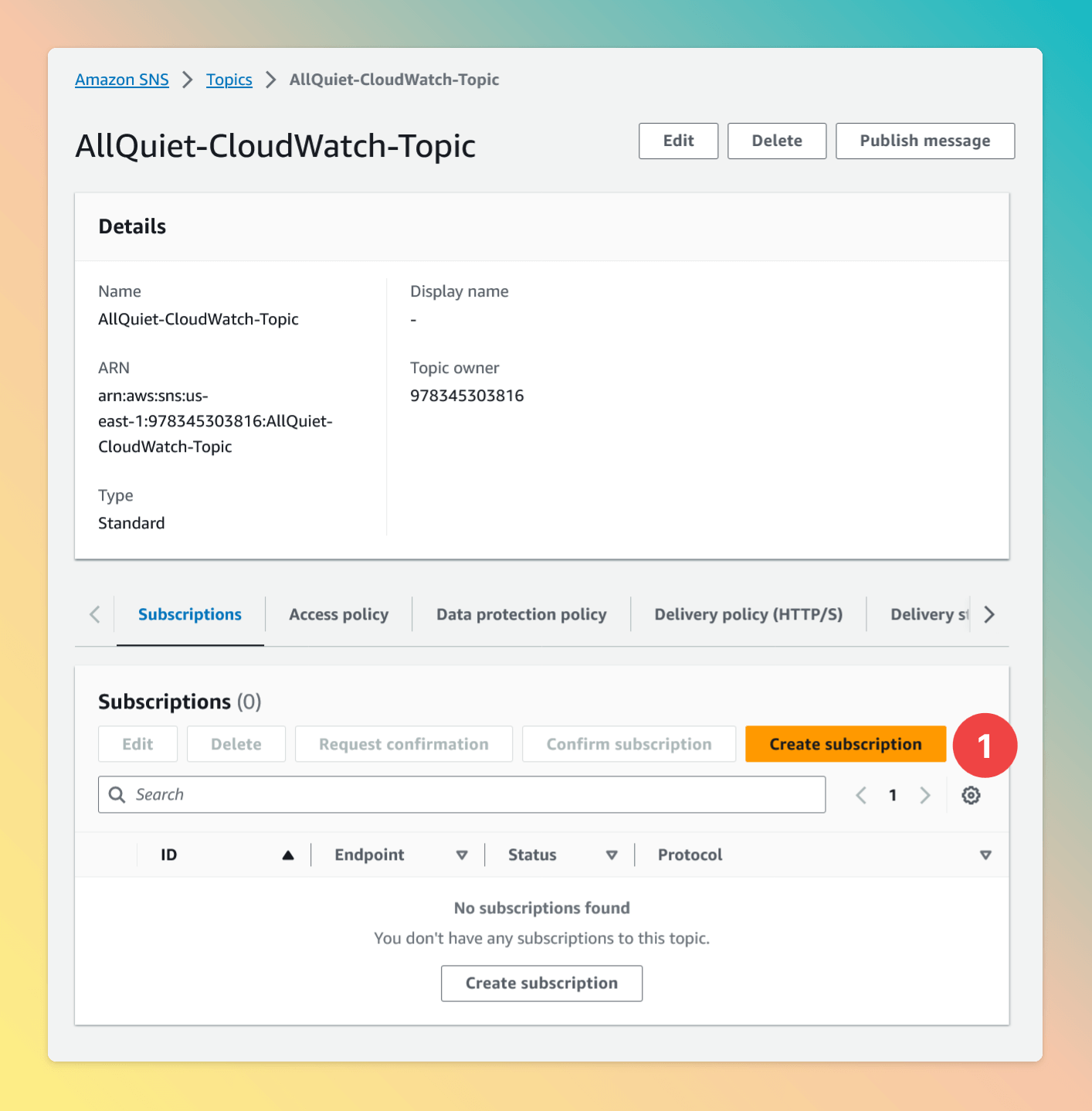
Task: Open Topics breadcrumb link
Action: point(229,80)
